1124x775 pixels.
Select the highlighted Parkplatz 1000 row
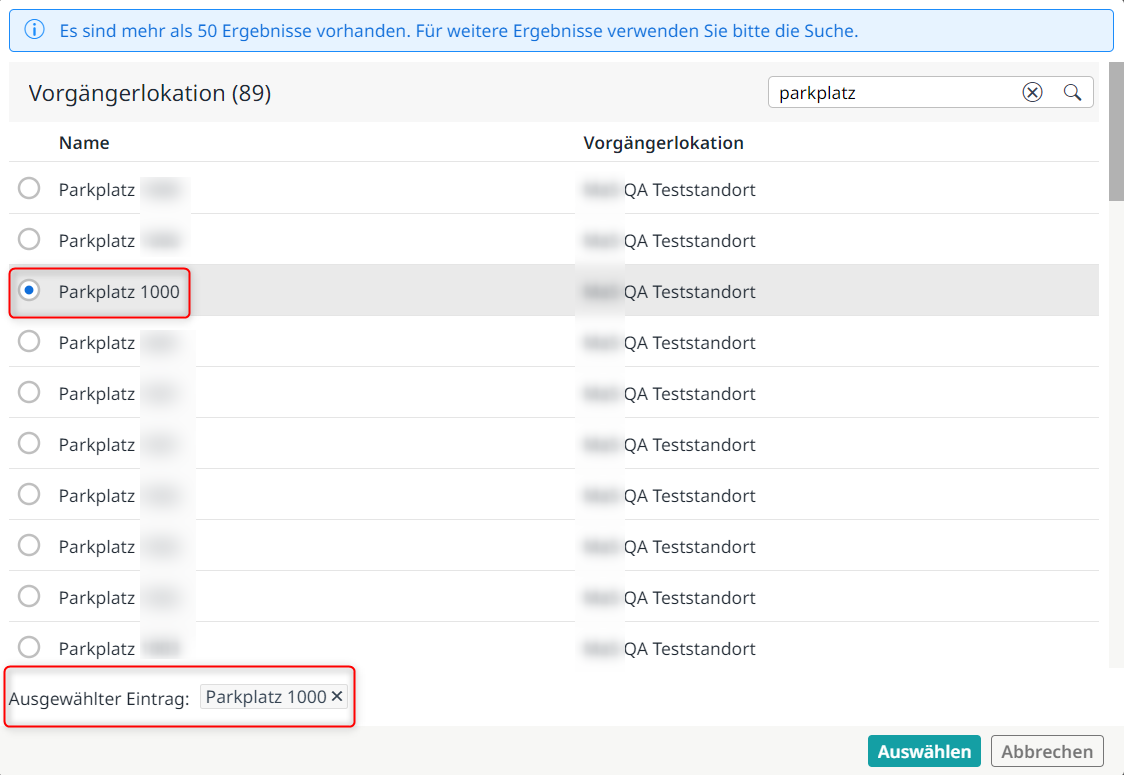121,291
